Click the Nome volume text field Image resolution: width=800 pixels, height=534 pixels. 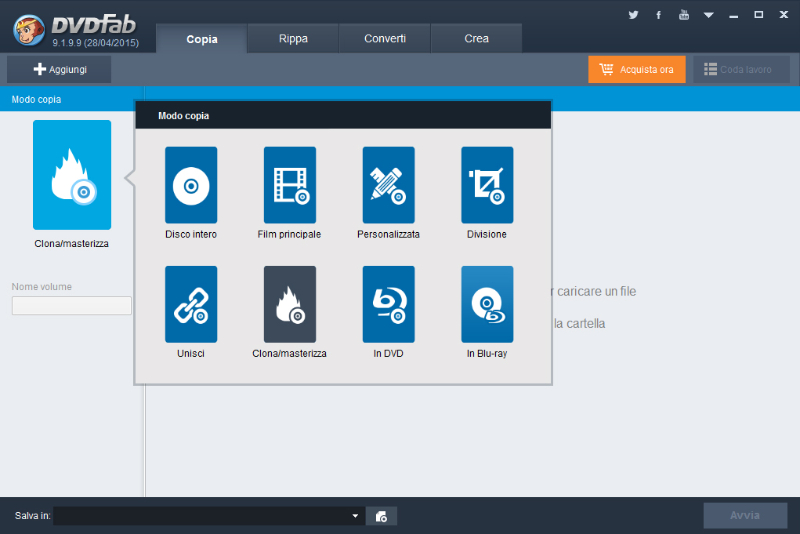72,306
